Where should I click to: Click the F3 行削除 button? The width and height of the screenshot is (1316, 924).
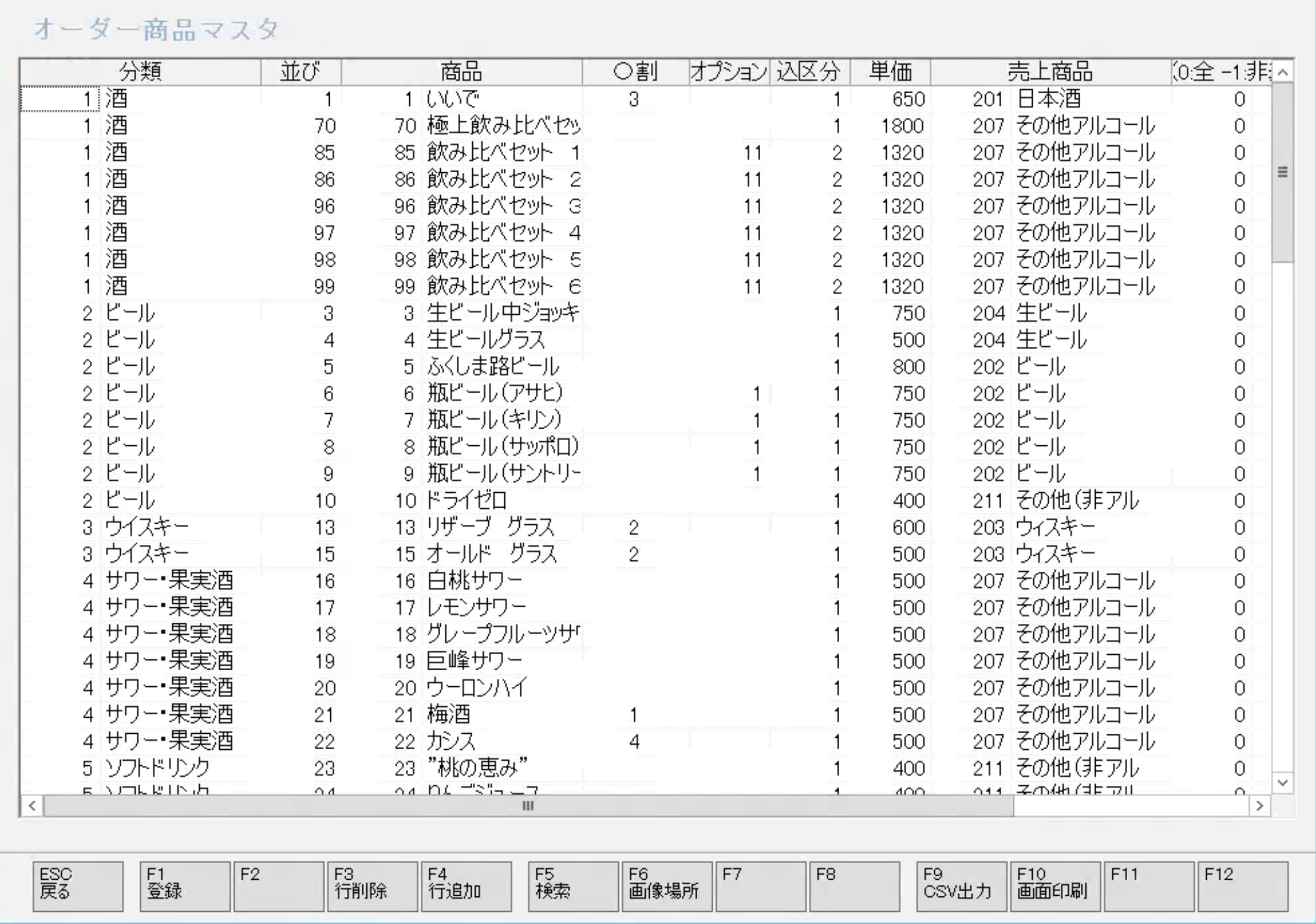(x=372, y=885)
